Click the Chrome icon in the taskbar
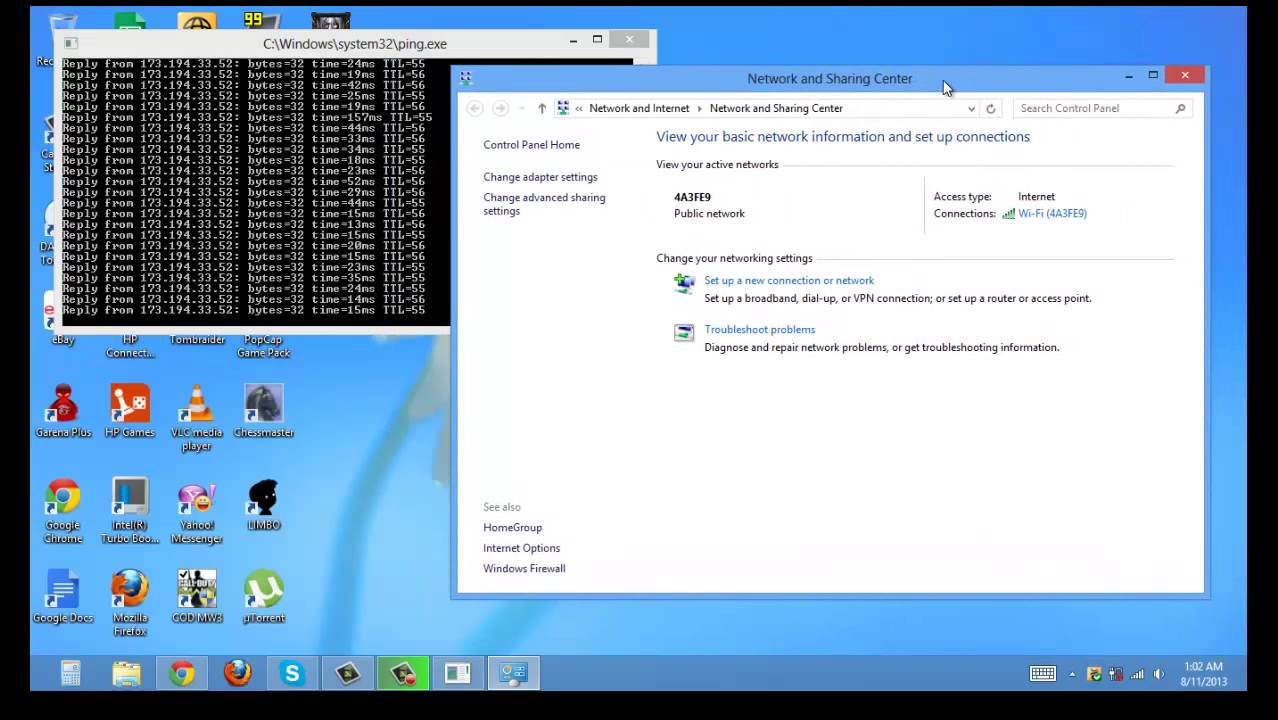The height and width of the screenshot is (720, 1278). [x=182, y=673]
